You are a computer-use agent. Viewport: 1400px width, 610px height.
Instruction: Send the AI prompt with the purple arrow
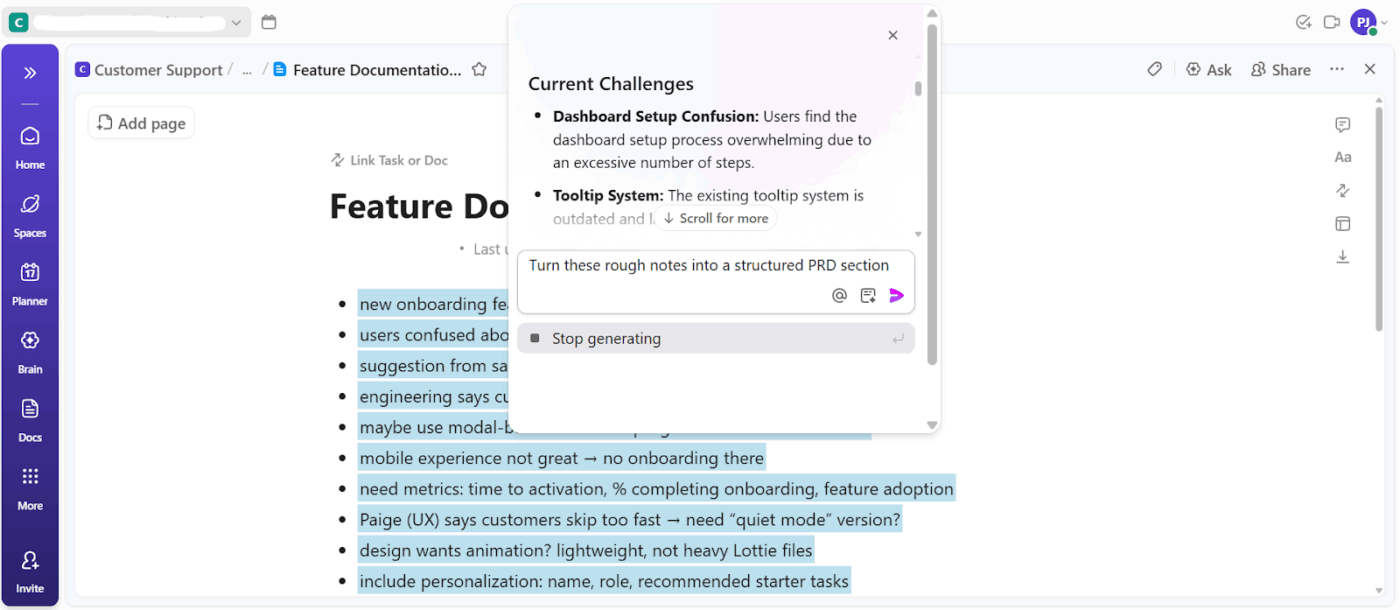(x=896, y=295)
